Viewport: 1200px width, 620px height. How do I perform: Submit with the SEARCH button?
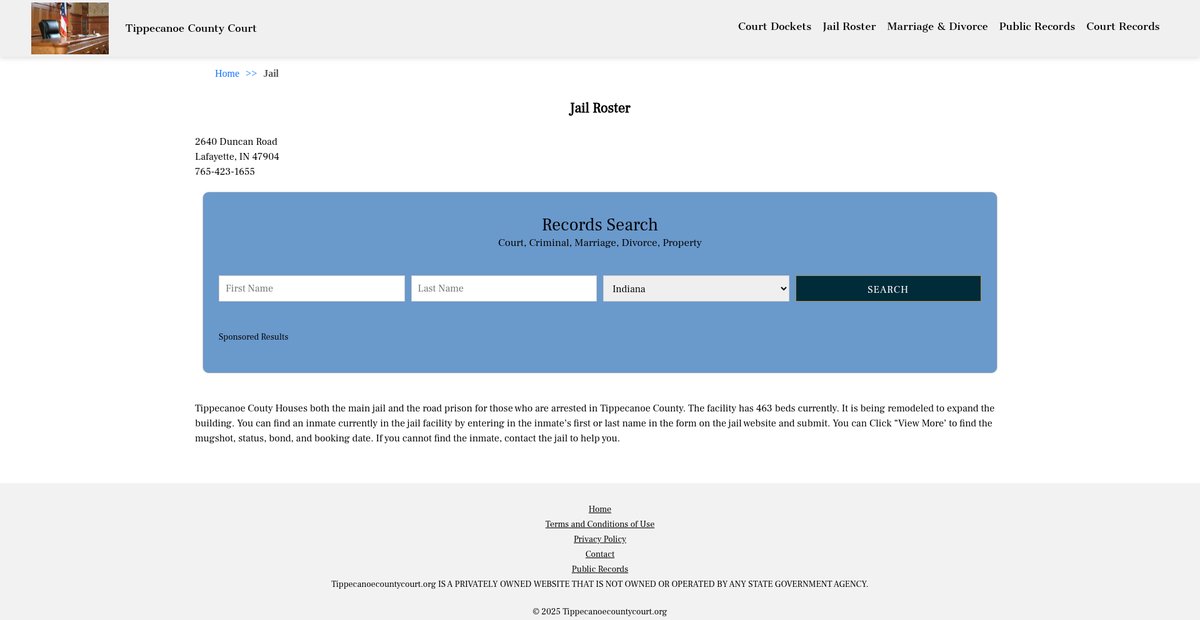tap(888, 288)
